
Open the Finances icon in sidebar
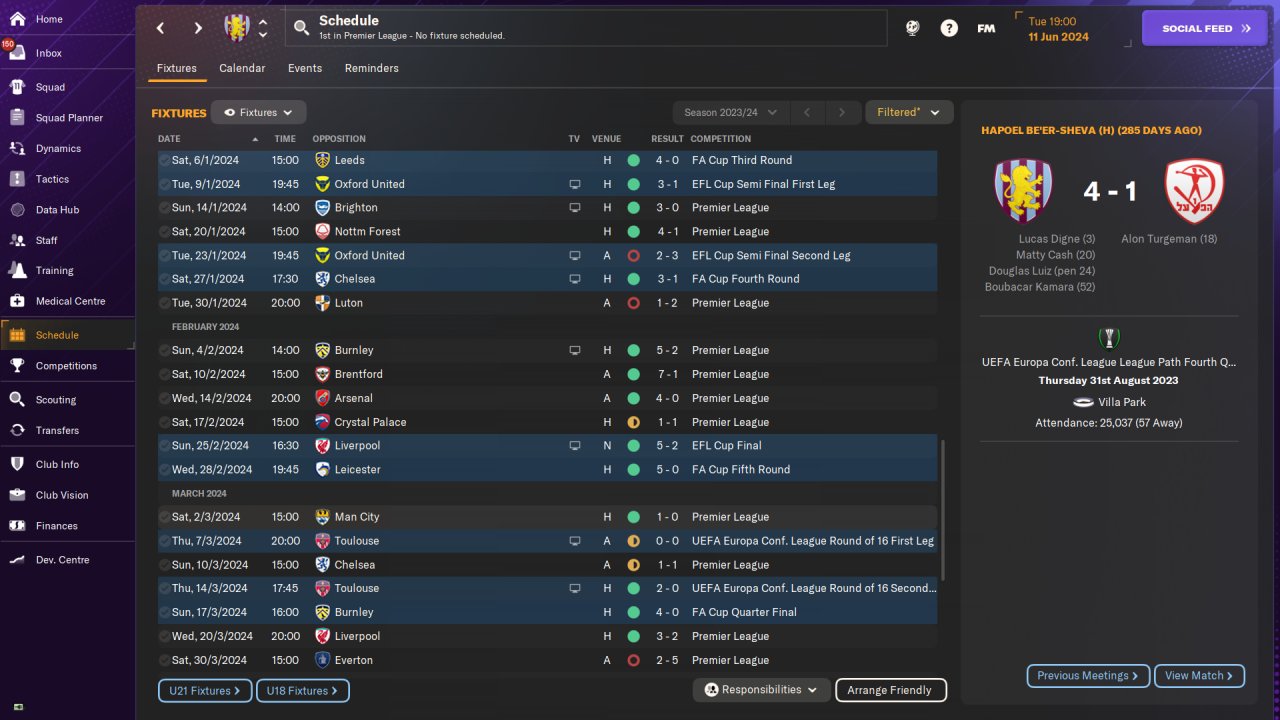tap(17, 526)
